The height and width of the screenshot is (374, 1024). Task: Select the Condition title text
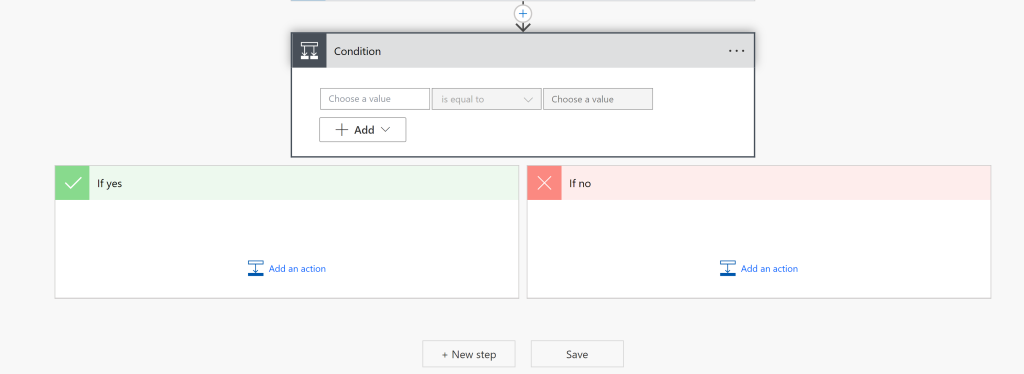tap(357, 51)
